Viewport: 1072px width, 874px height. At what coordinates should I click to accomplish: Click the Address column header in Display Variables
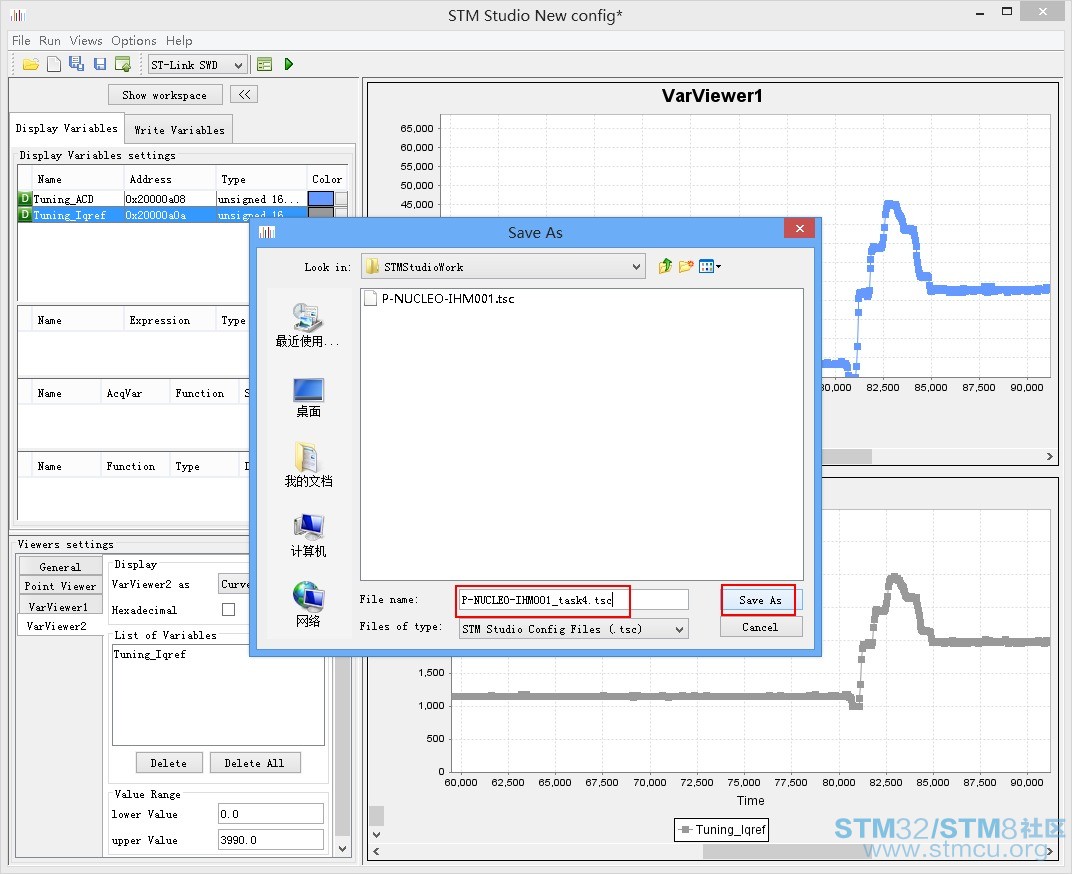click(x=169, y=179)
